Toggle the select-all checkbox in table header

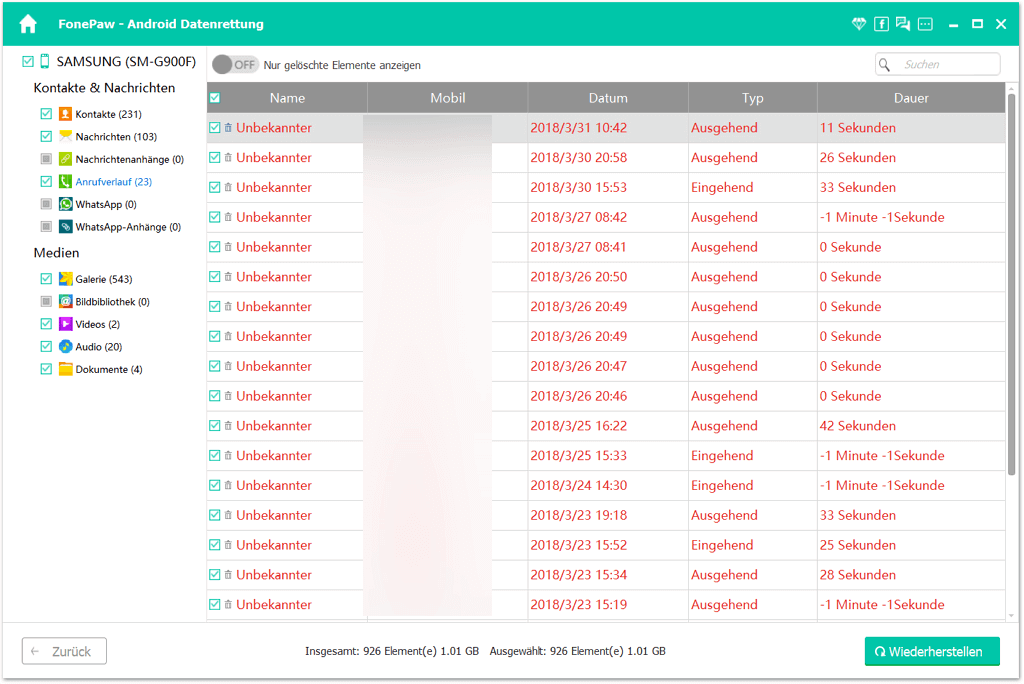[215, 98]
